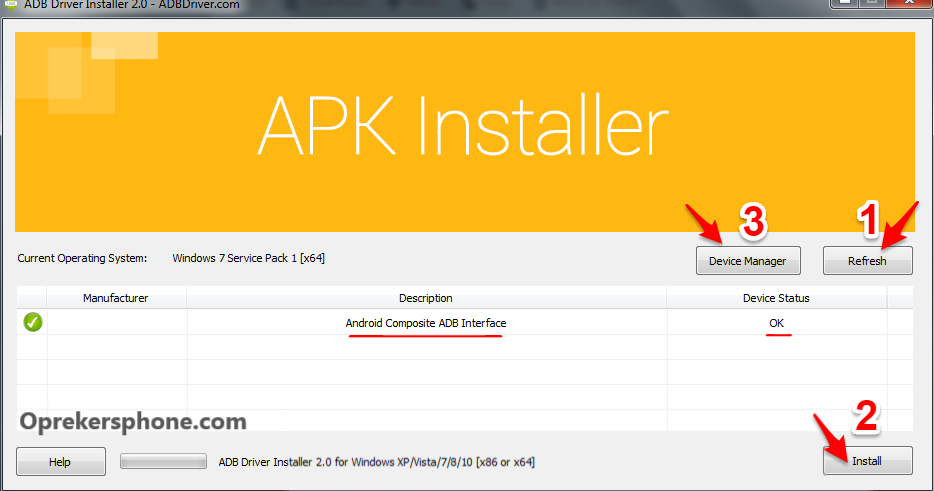
Task: Click the Manufacturer column header
Action: (x=116, y=298)
